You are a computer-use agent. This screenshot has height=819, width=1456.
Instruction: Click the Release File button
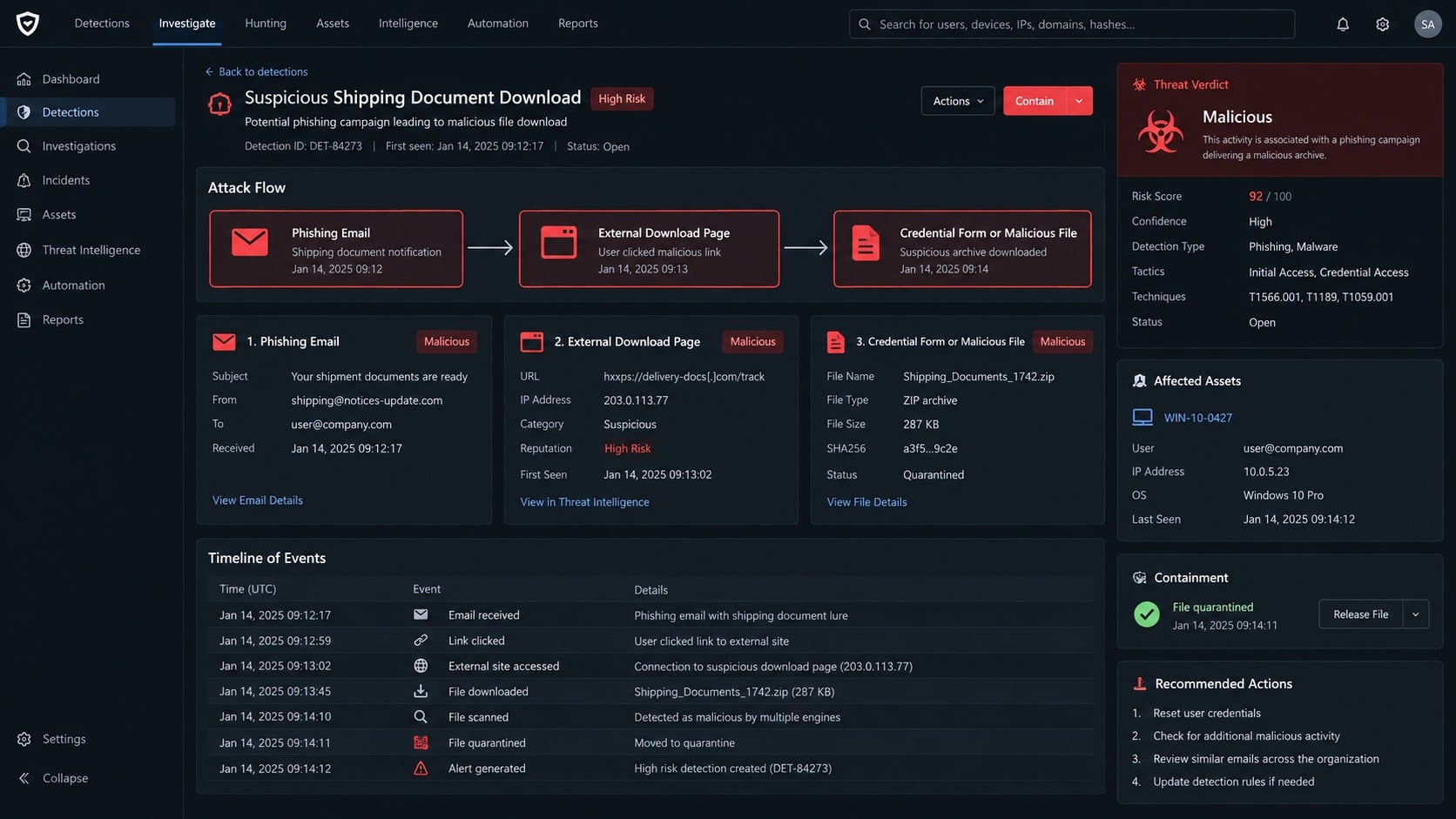click(1360, 614)
